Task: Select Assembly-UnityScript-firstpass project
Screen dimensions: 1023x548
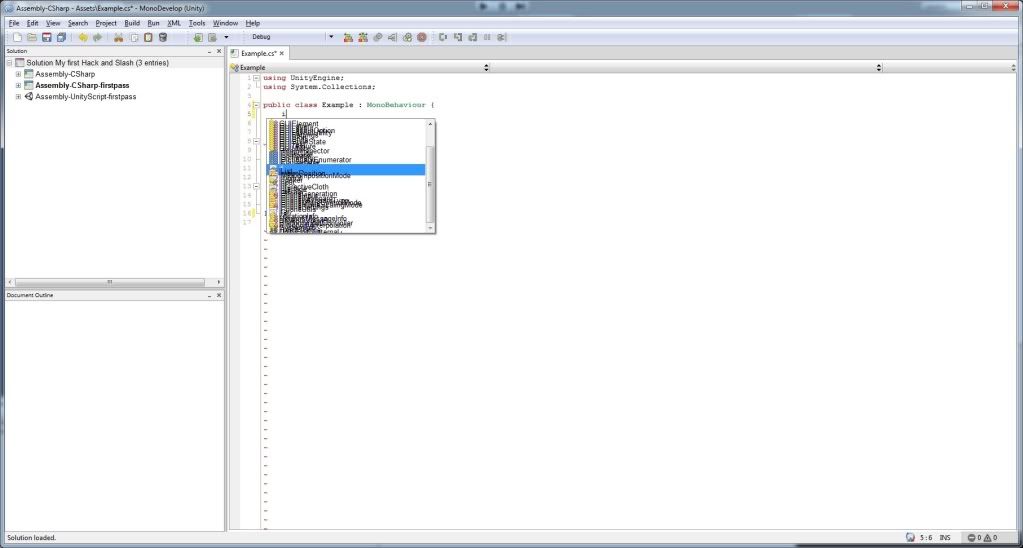Action: pyautogui.click(x=85, y=97)
